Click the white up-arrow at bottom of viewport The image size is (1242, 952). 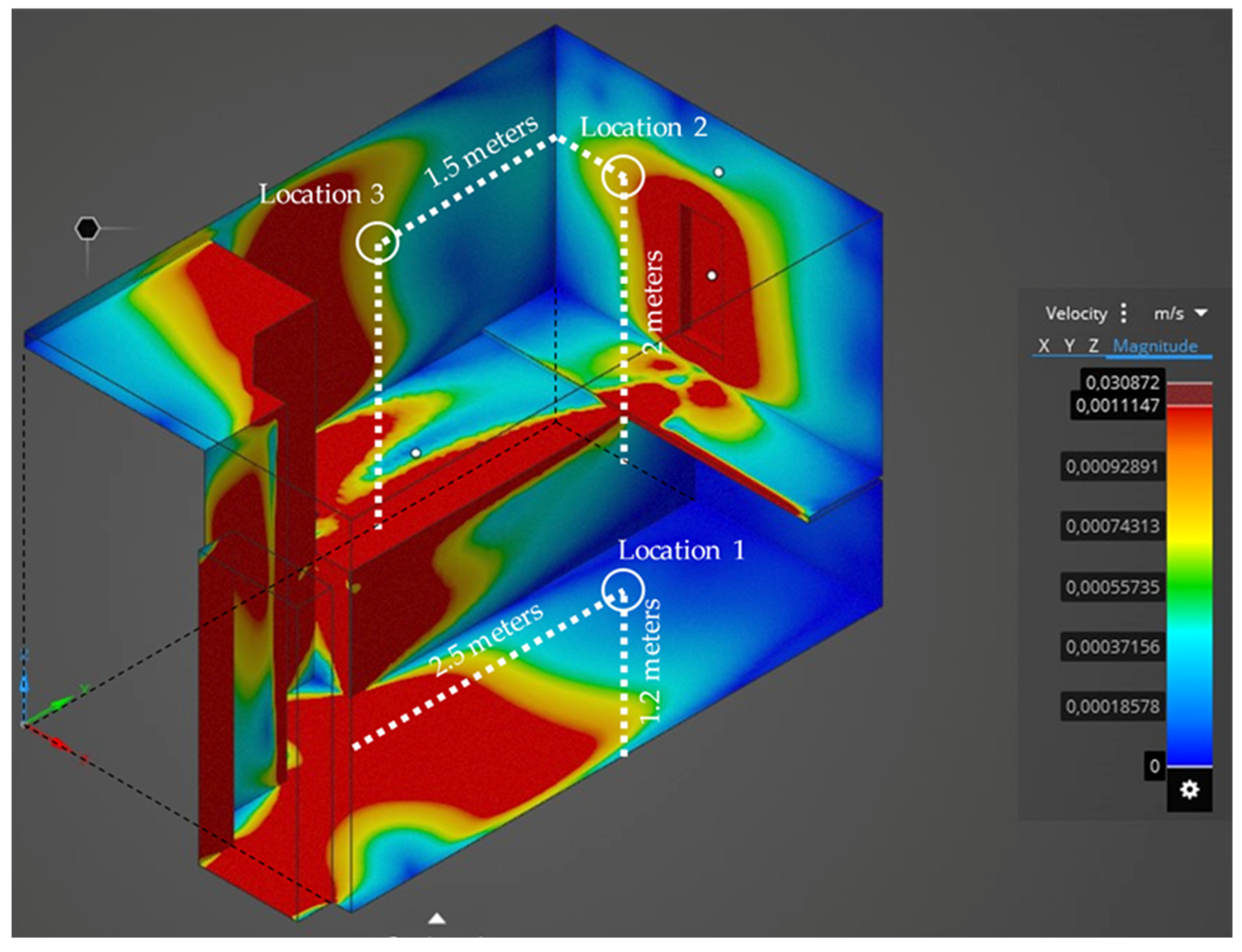click(x=436, y=918)
